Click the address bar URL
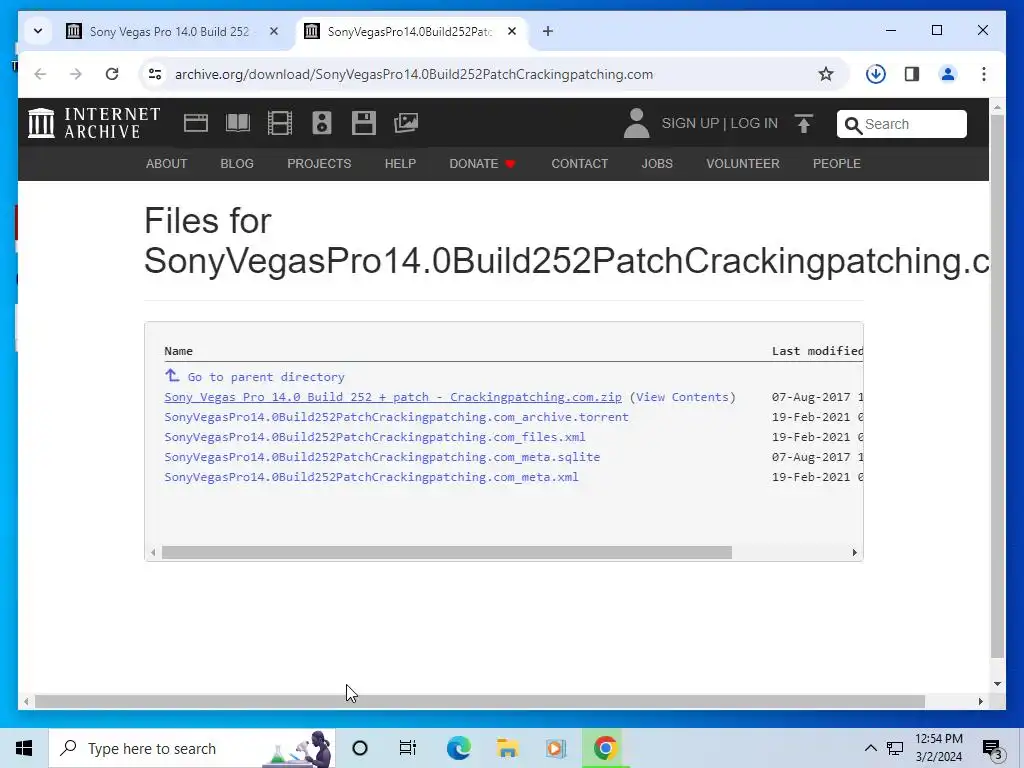This screenshot has width=1024, height=768. pos(414,74)
